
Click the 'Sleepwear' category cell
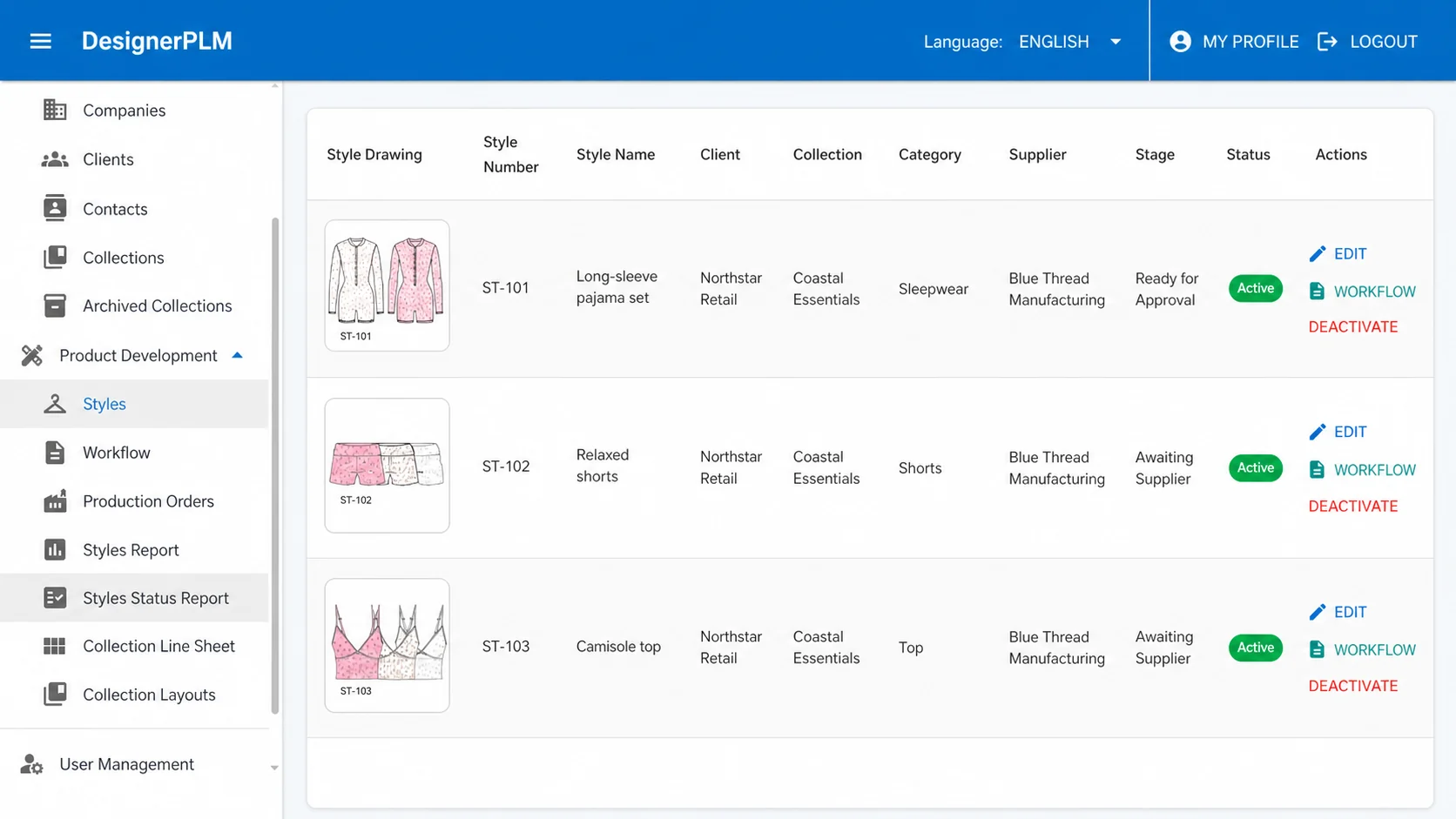(934, 289)
